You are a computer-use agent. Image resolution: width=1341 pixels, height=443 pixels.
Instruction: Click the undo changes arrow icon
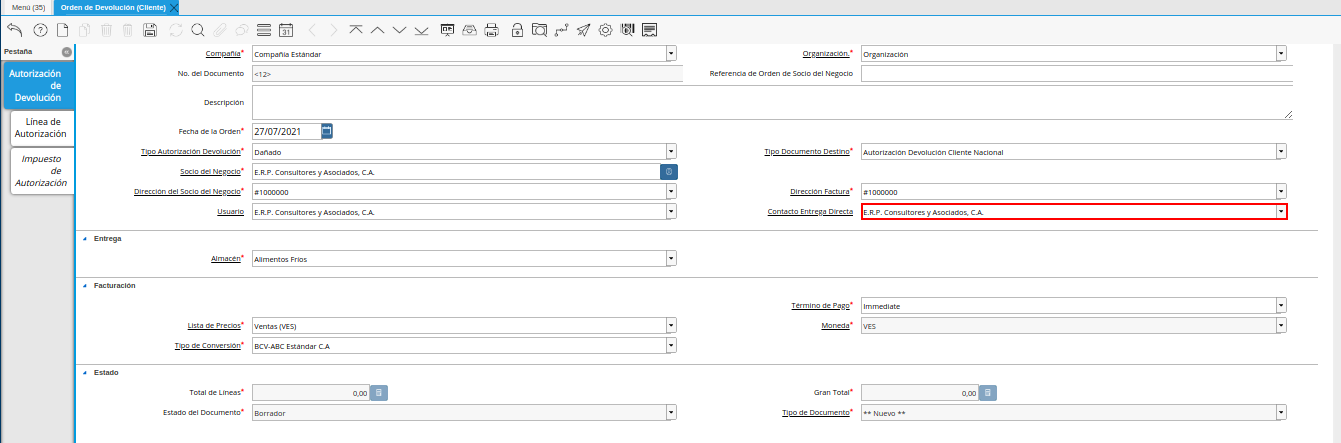[x=14, y=30]
